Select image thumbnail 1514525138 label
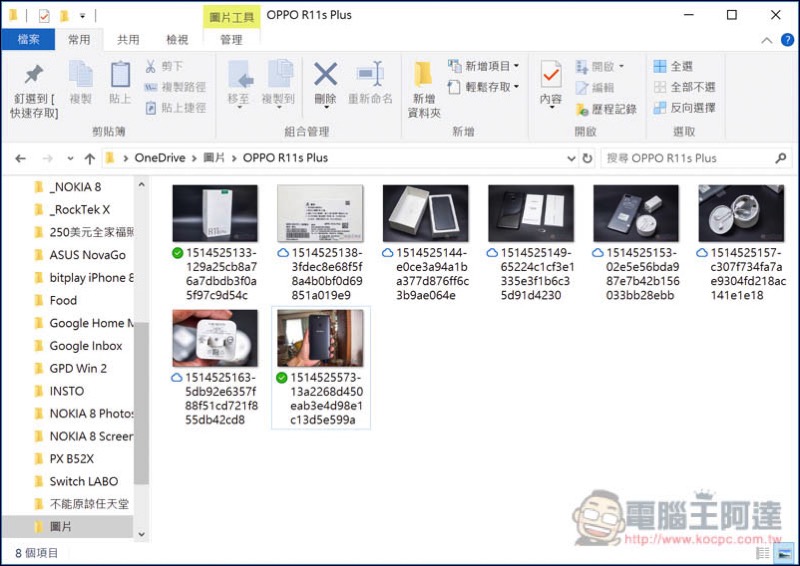 [320, 213]
